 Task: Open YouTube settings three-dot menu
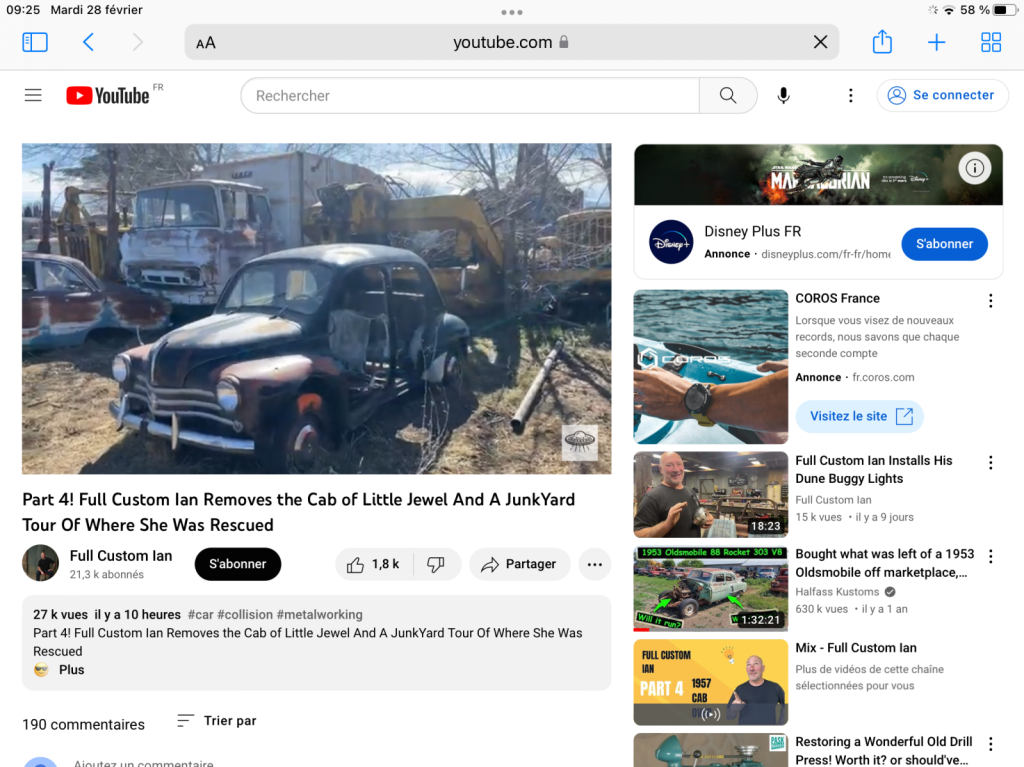850,95
